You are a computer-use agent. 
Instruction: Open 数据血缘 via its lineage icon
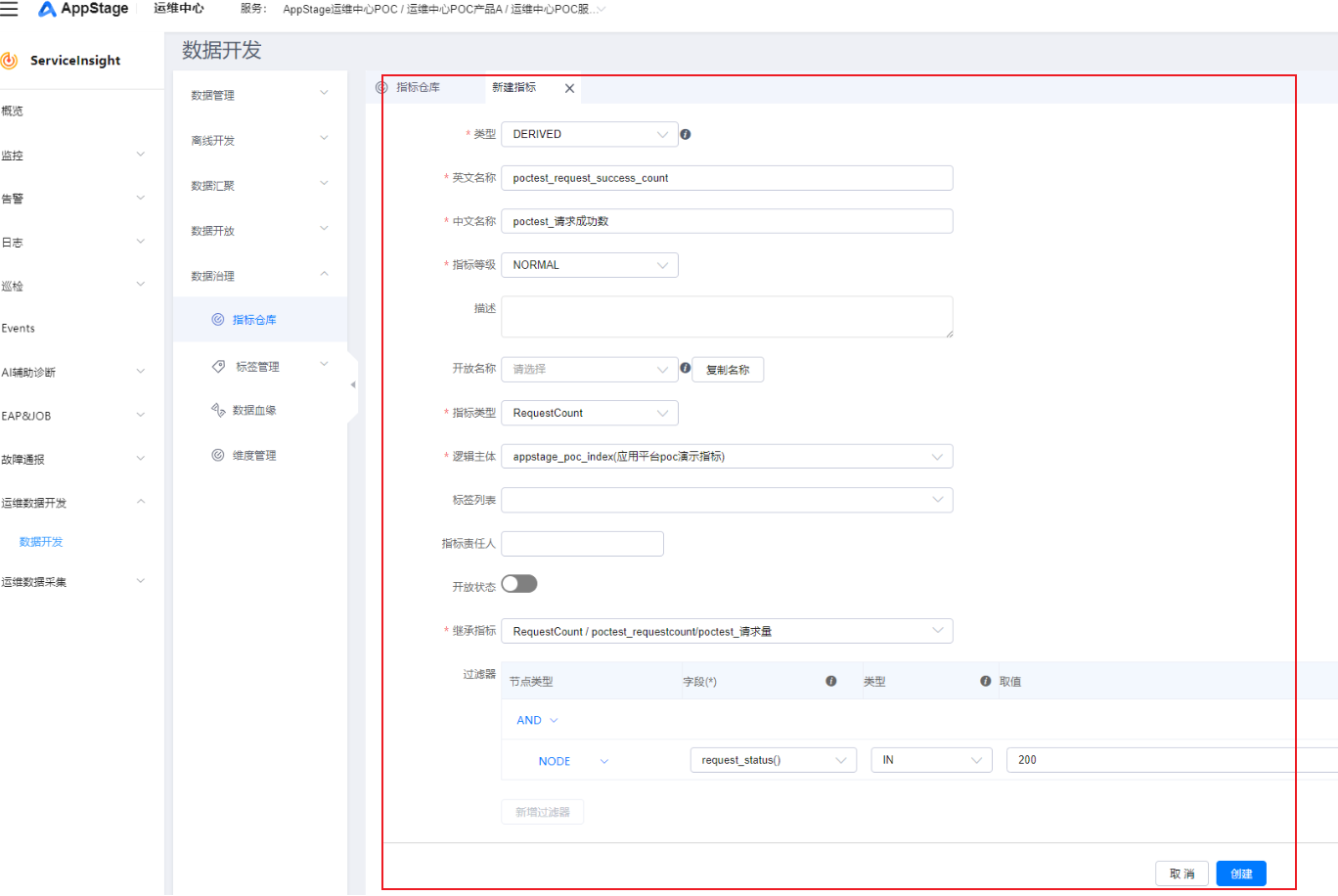(x=218, y=411)
